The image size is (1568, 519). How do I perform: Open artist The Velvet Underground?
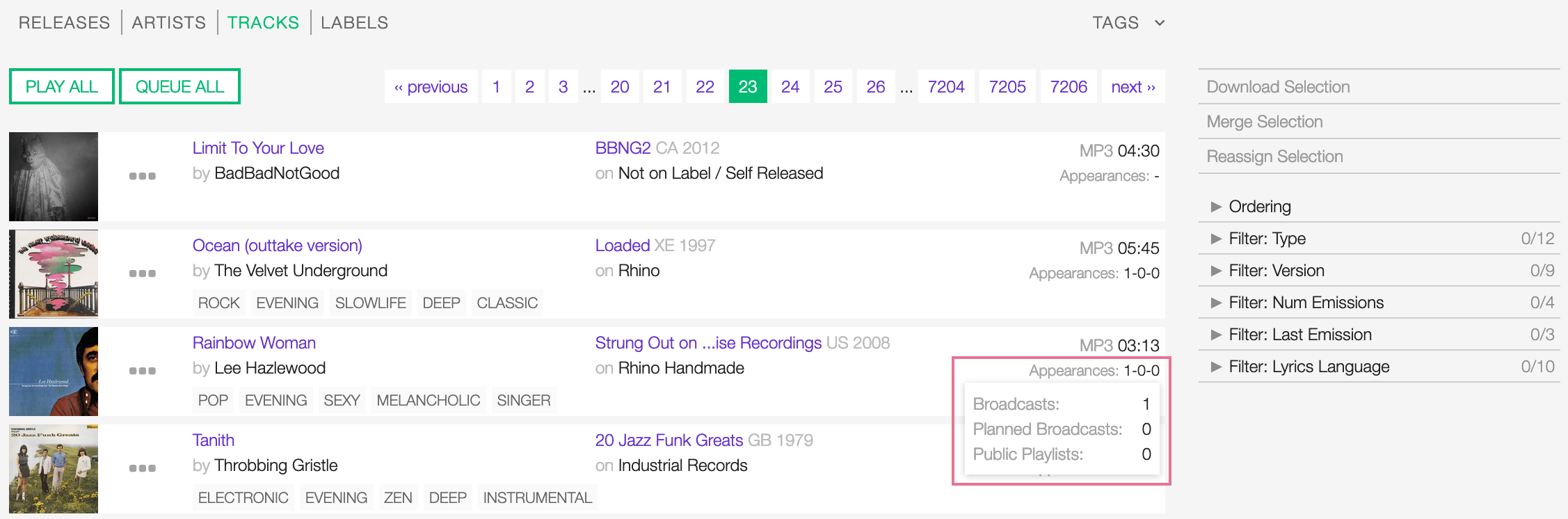click(x=301, y=271)
